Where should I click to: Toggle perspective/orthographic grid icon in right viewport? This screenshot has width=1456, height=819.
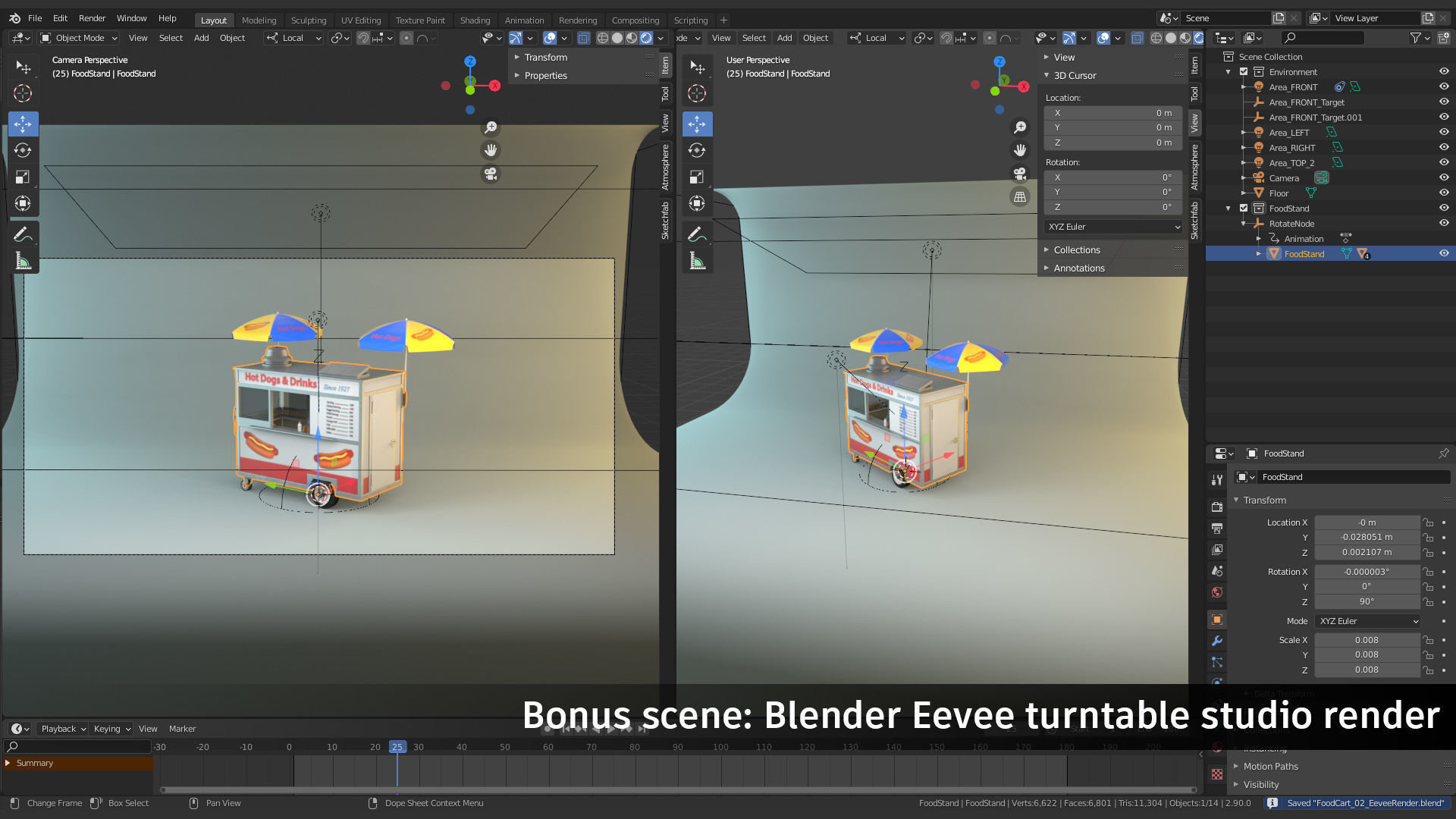point(1020,196)
